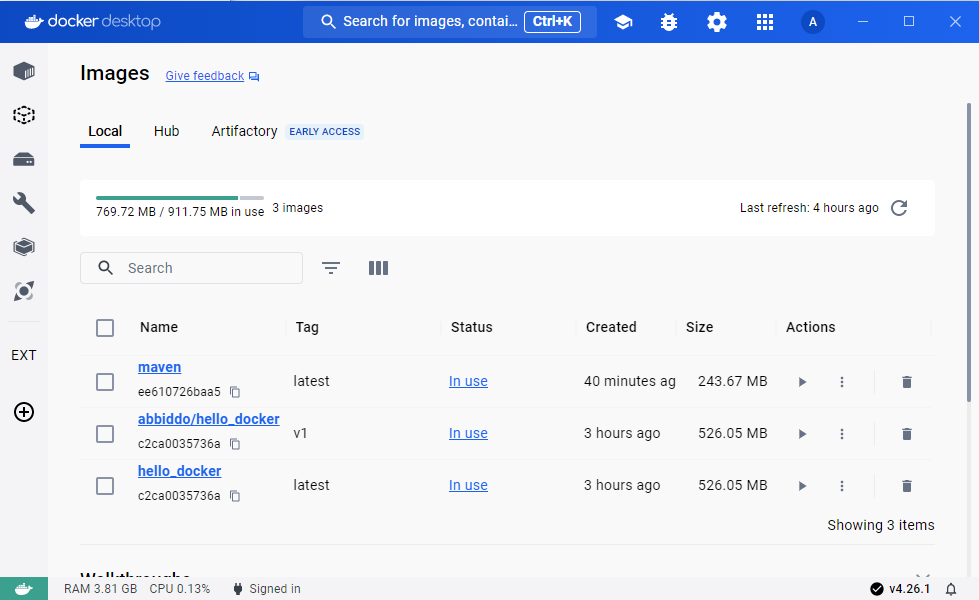Open the Troubleshoot bug icon
This screenshot has width=979, height=600.
pos(669,22)
